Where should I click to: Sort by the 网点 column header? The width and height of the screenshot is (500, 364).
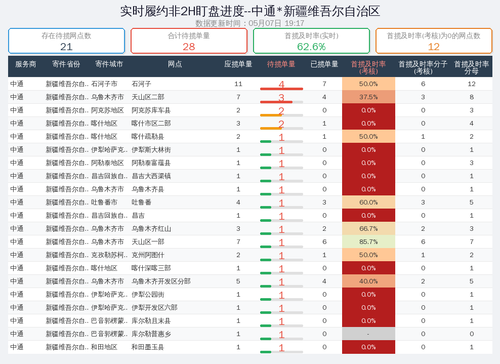[x=175, y=64]
